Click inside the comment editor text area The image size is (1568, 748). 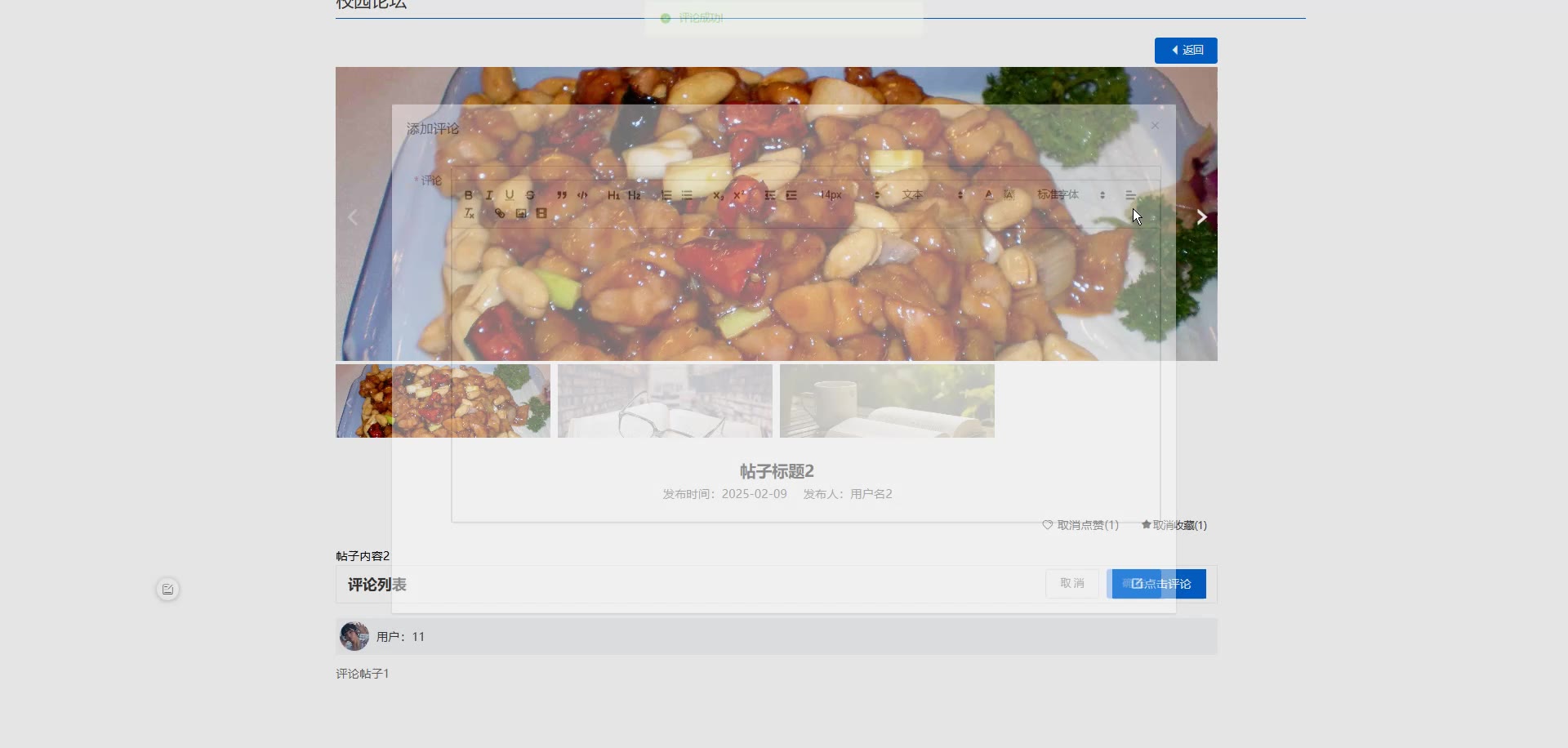tap(806, 374)
